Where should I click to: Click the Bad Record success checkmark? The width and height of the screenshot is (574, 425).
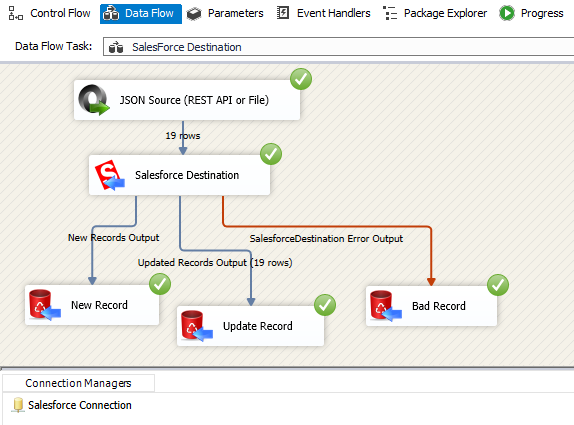tap(498, 285)
